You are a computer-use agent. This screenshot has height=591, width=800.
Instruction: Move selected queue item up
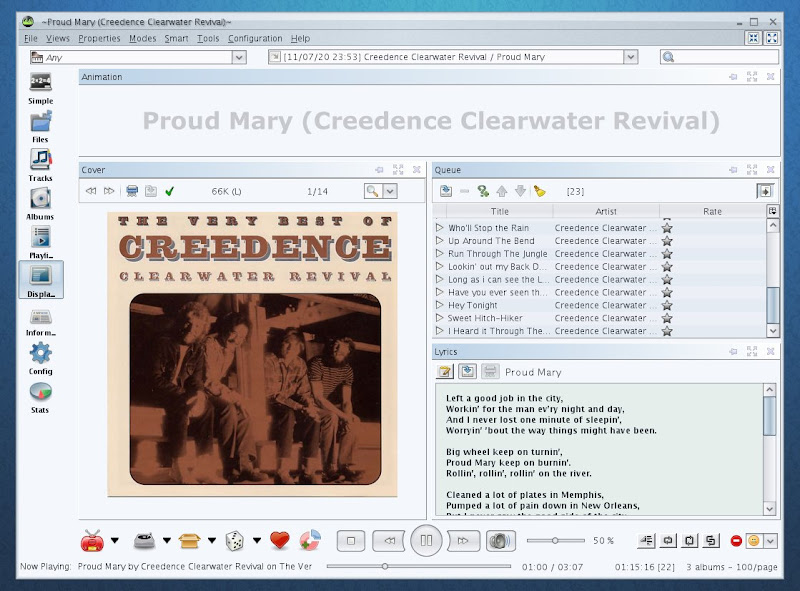[502, 191]
